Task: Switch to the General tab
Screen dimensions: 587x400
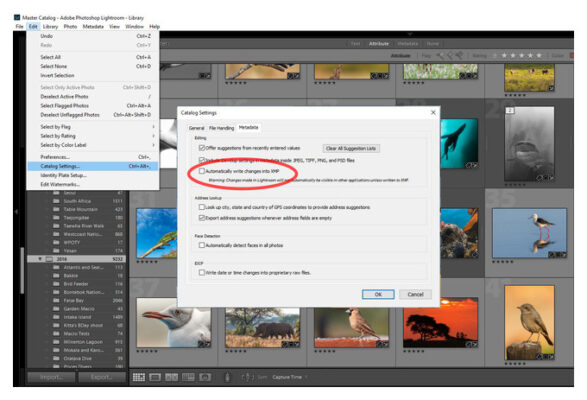Action: 197,128
